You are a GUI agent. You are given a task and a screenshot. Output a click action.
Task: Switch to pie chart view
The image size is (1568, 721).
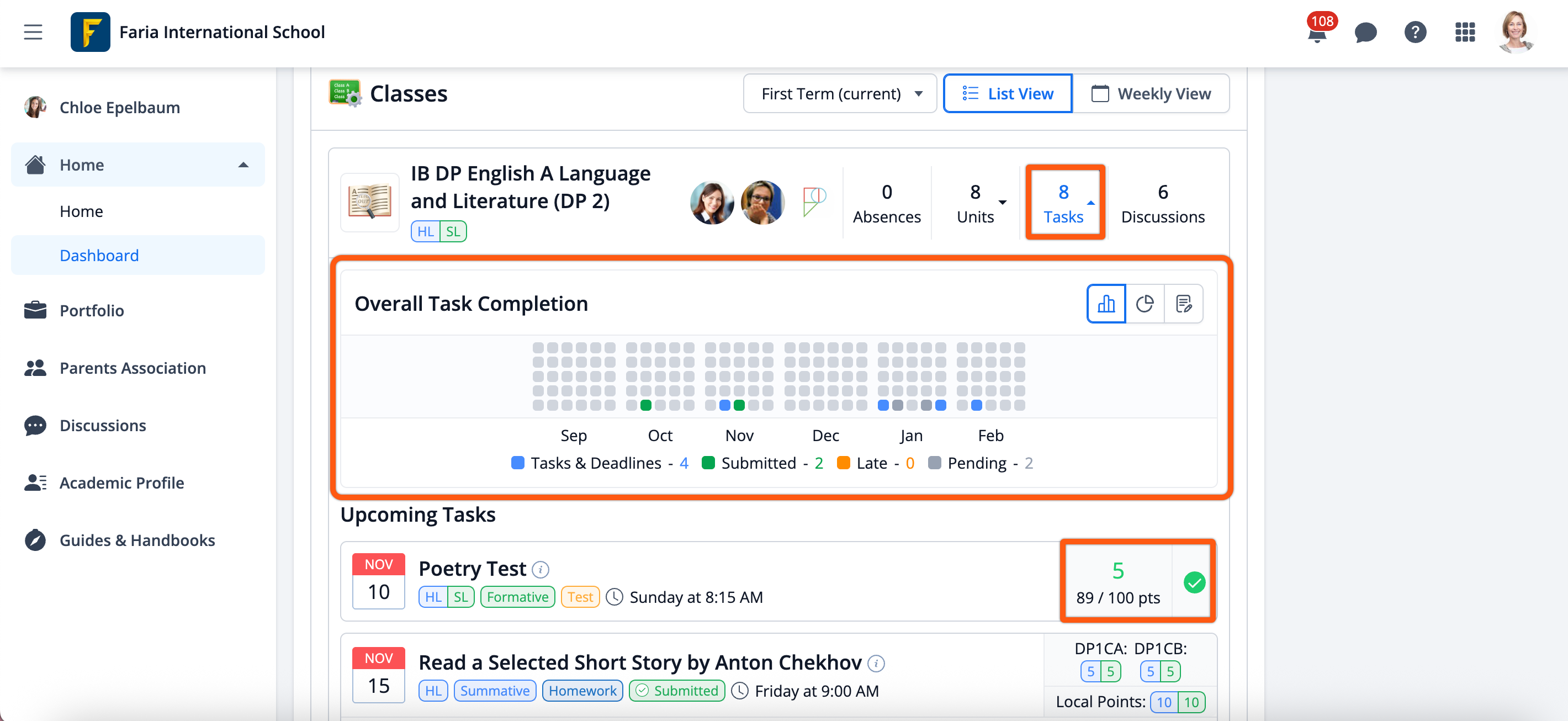1145,304
